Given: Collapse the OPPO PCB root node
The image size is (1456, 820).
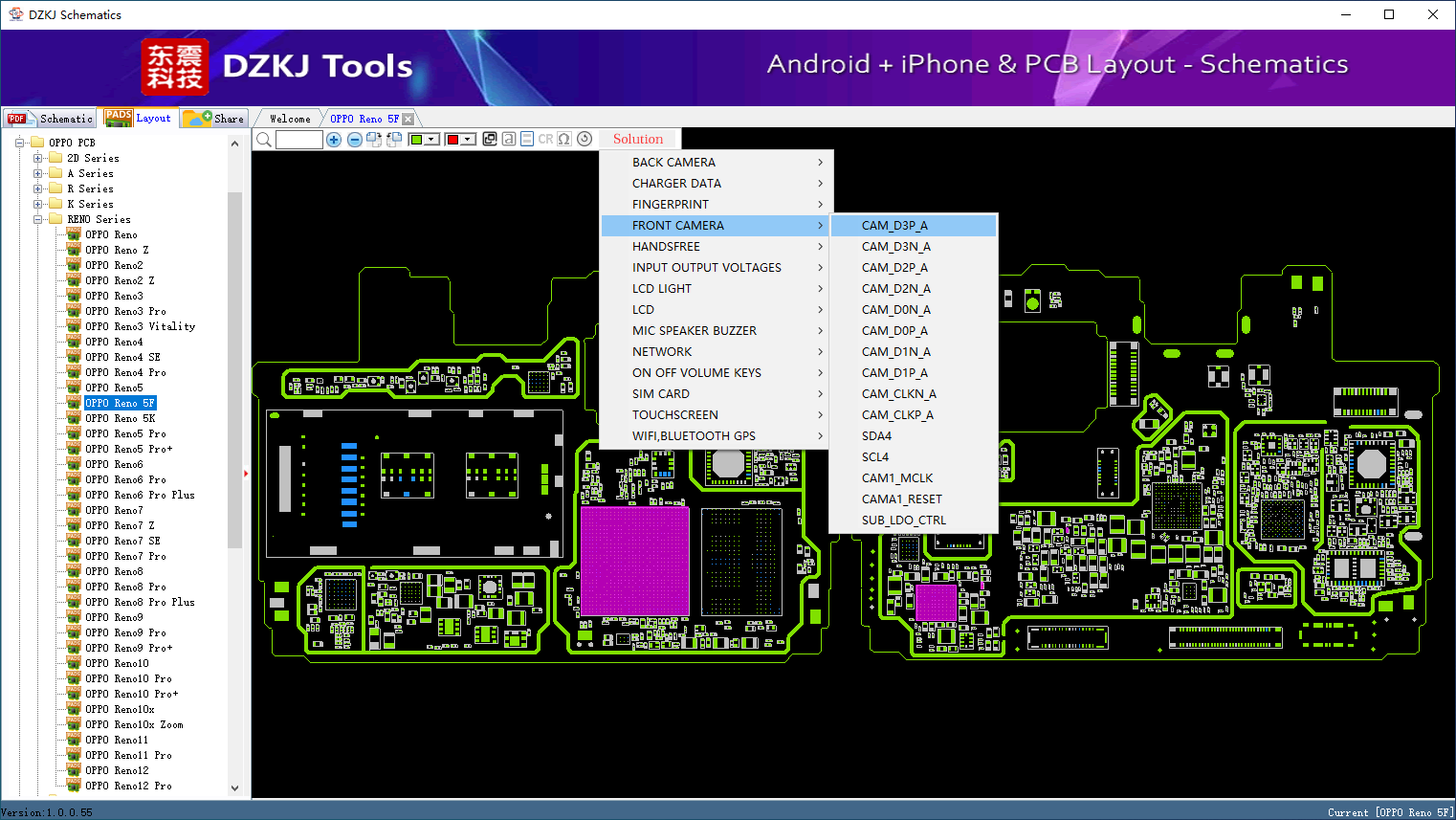Looking at the screenshot, I should [x=20, y=143].
